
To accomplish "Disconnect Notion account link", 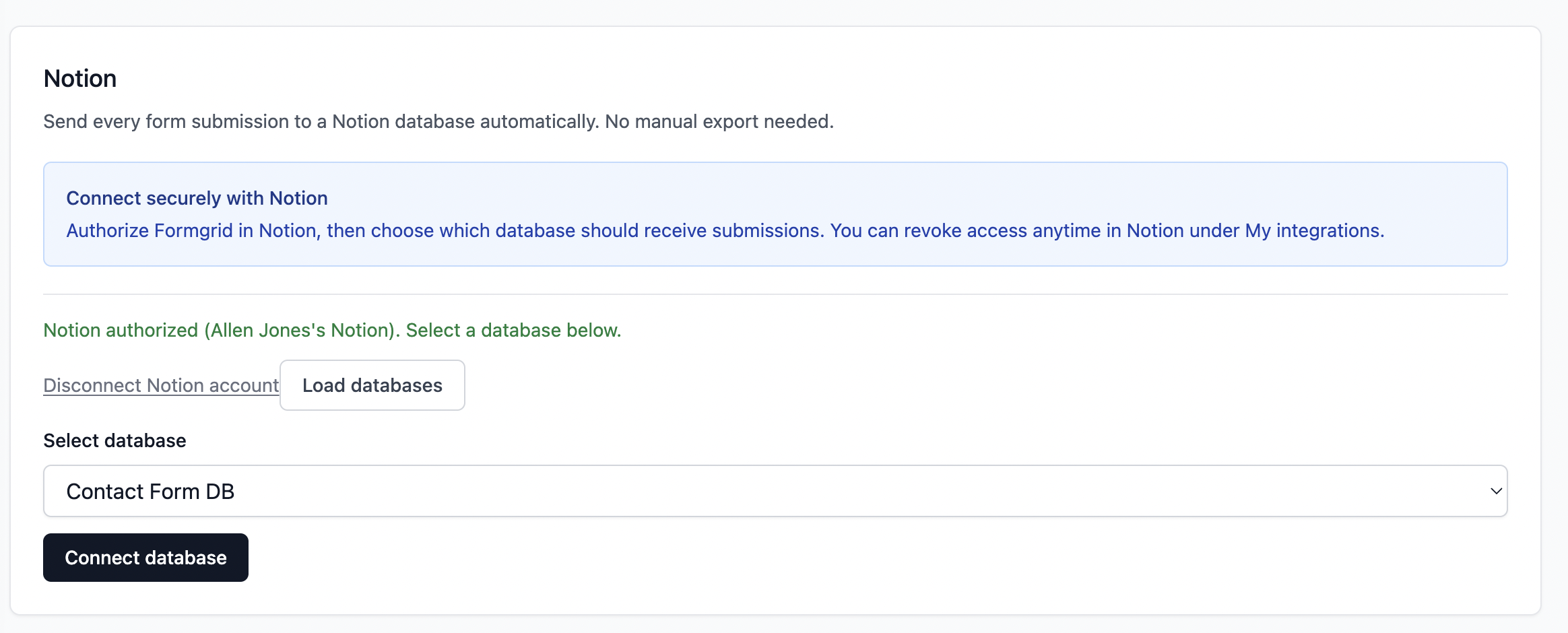I will pos(161,385).
